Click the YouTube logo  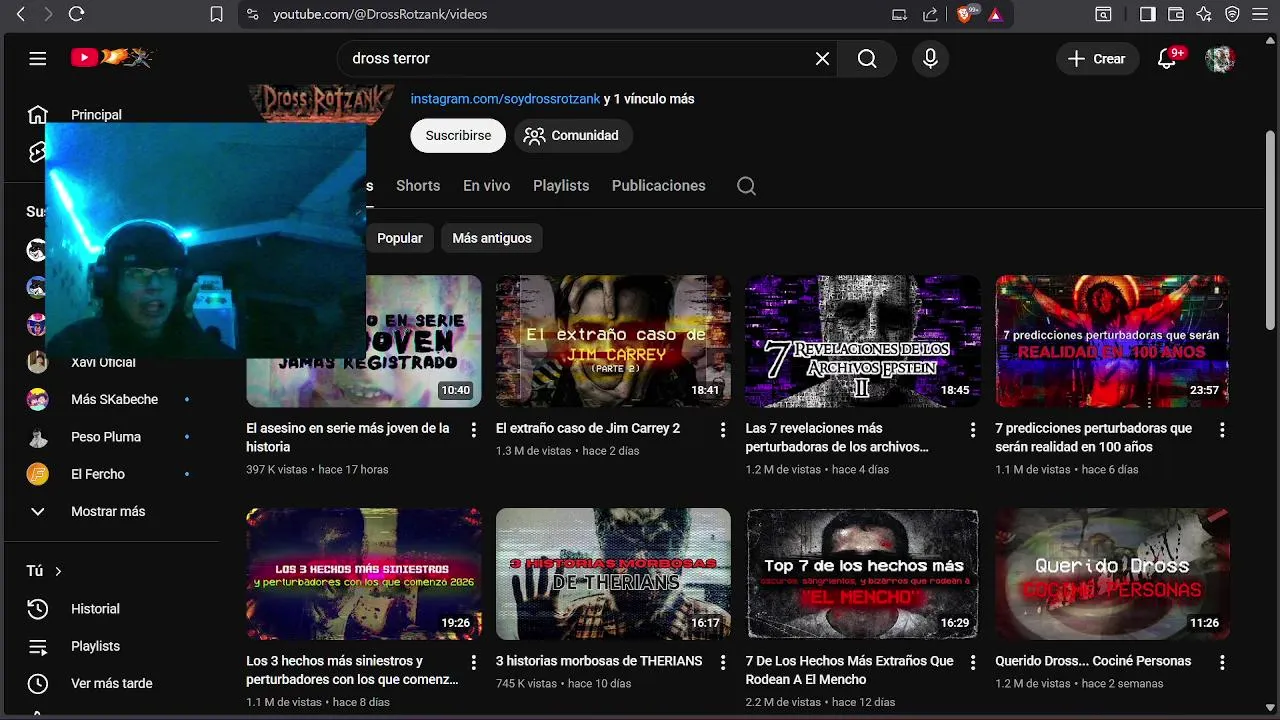[111, 58]
